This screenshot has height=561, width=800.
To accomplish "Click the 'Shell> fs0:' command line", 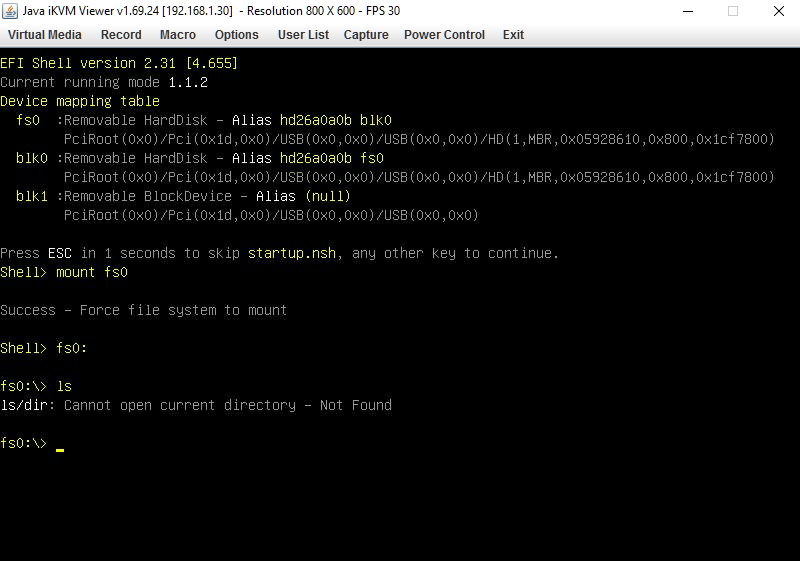I will click(44, 348).
